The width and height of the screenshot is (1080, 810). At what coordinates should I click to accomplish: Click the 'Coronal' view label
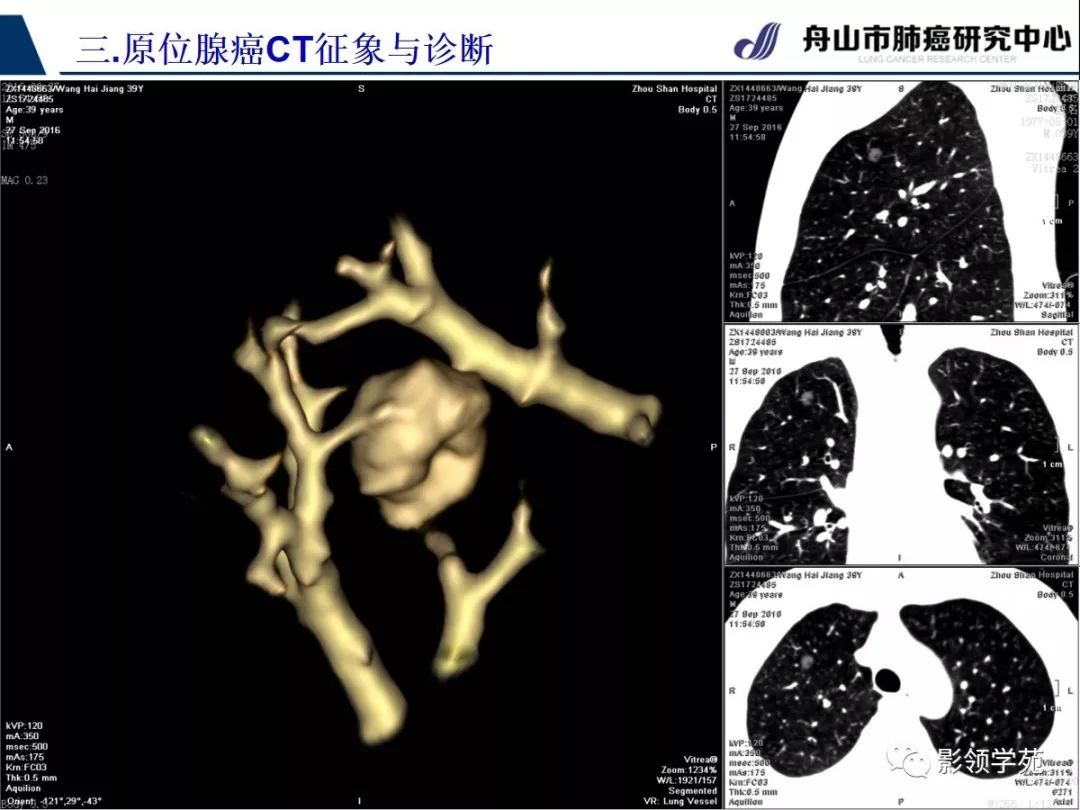pos(1057,557)
